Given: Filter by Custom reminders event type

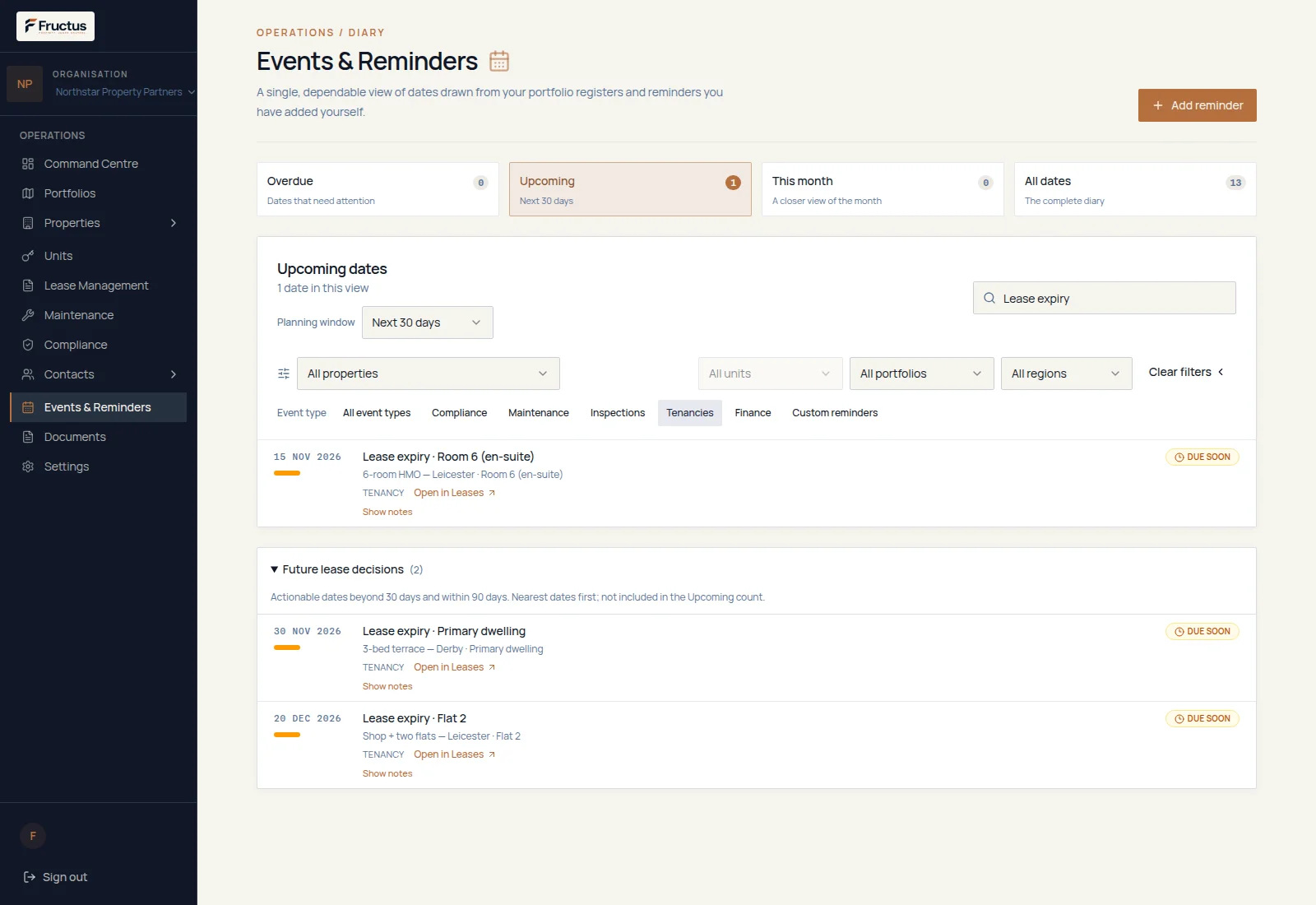Looking at the screenshot, I should point(835,413).
